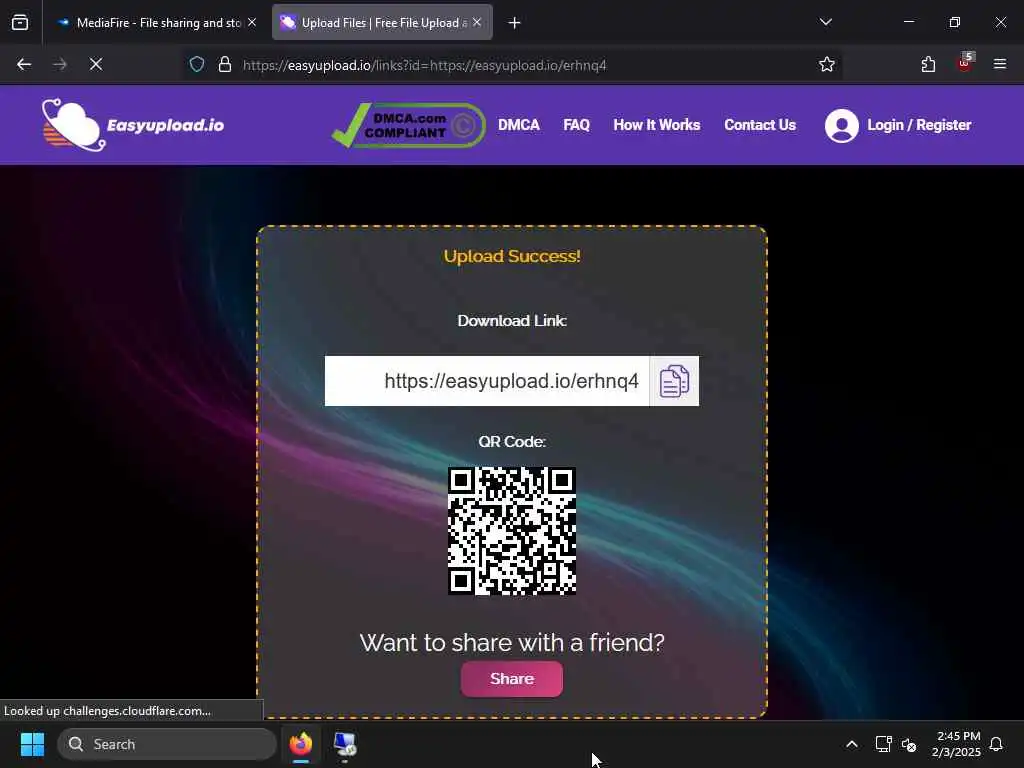
Task: Switch to the MediaFire tab
Action: 156,23
